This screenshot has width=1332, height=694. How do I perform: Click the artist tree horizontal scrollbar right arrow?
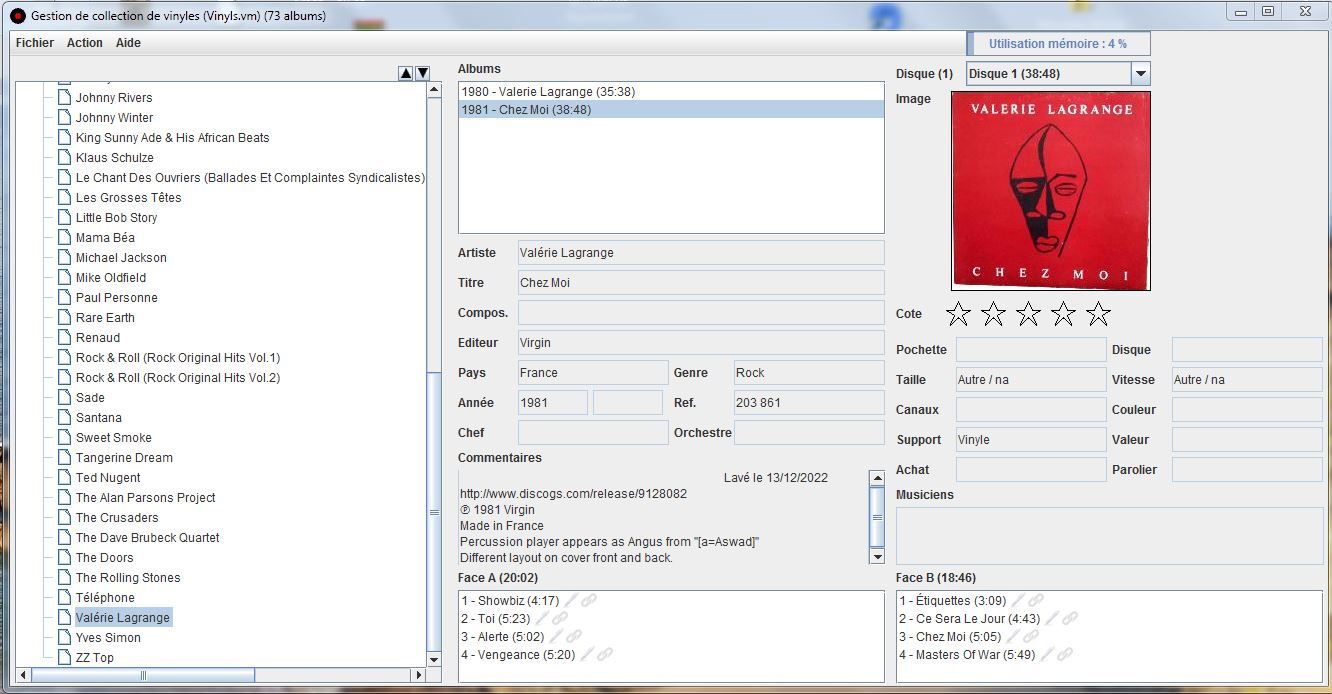click(419, 675)
